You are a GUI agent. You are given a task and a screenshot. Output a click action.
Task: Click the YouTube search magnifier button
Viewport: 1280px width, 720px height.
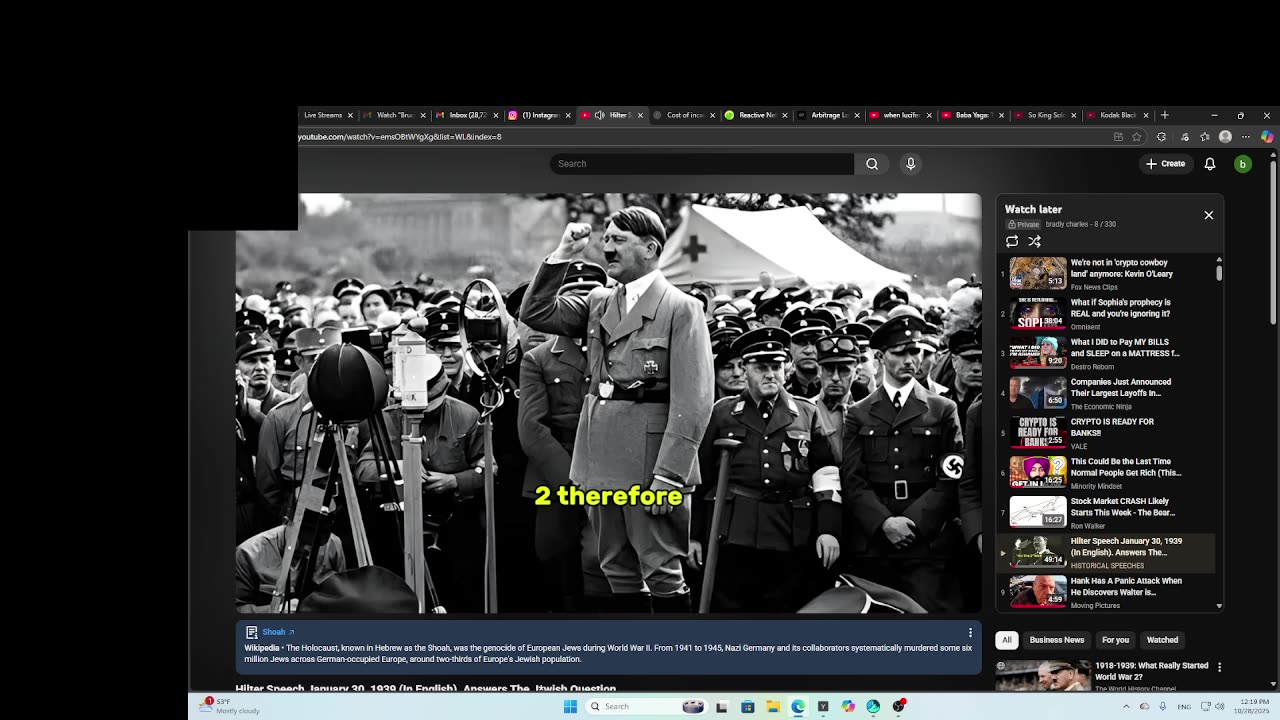[872, 164]
